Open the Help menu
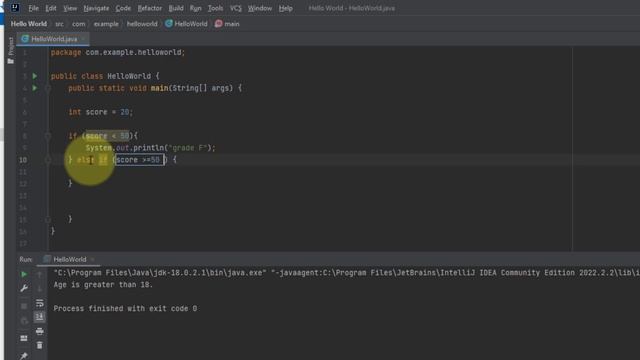Viewport: 640px width, 360px height. point(285,8)
